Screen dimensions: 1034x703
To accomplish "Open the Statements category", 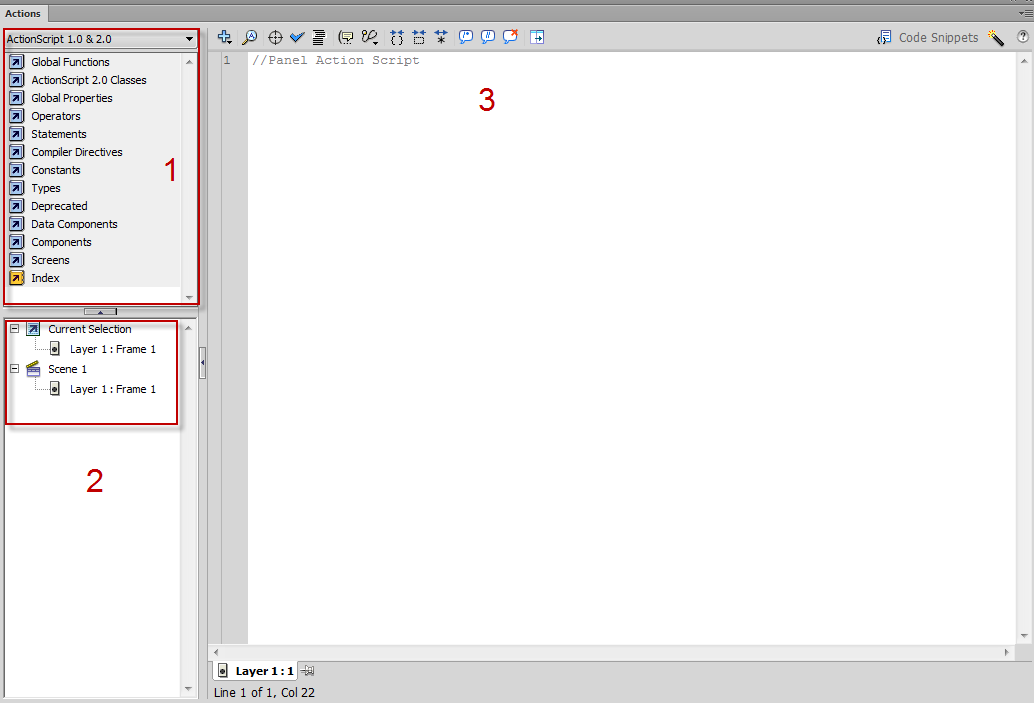I will pyautogui.click(x=59, y=134).
